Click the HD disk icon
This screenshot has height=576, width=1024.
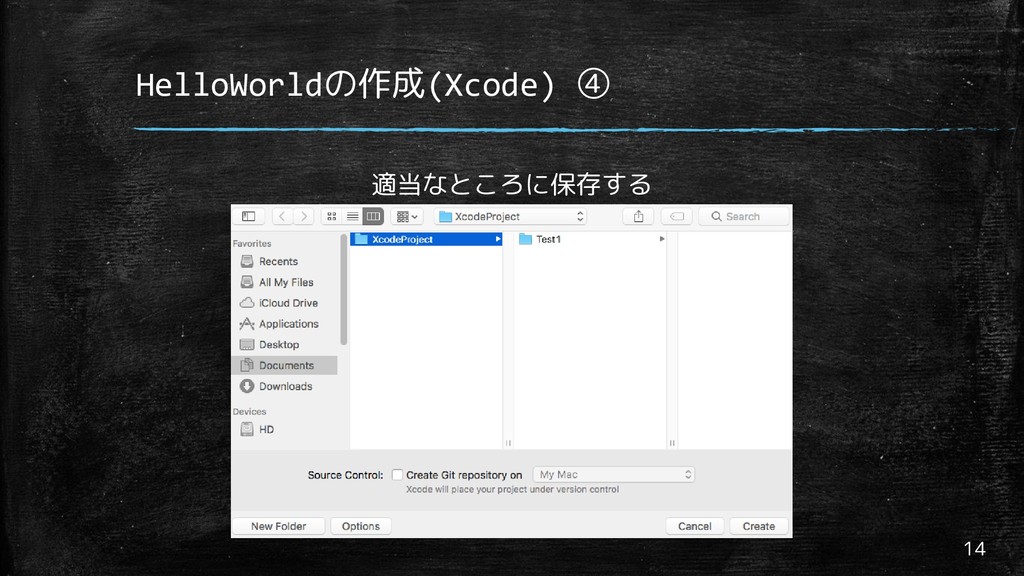(247, 429)
